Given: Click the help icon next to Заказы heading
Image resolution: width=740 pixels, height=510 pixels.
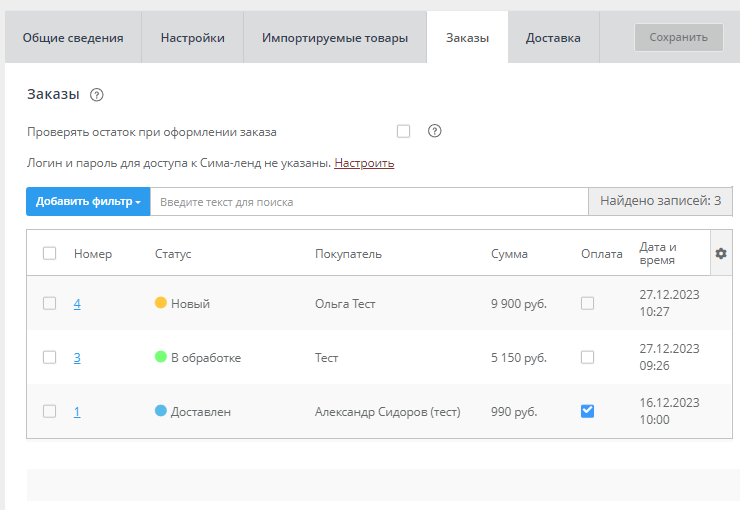Looking at the screenshot, I should pos(97,95).
